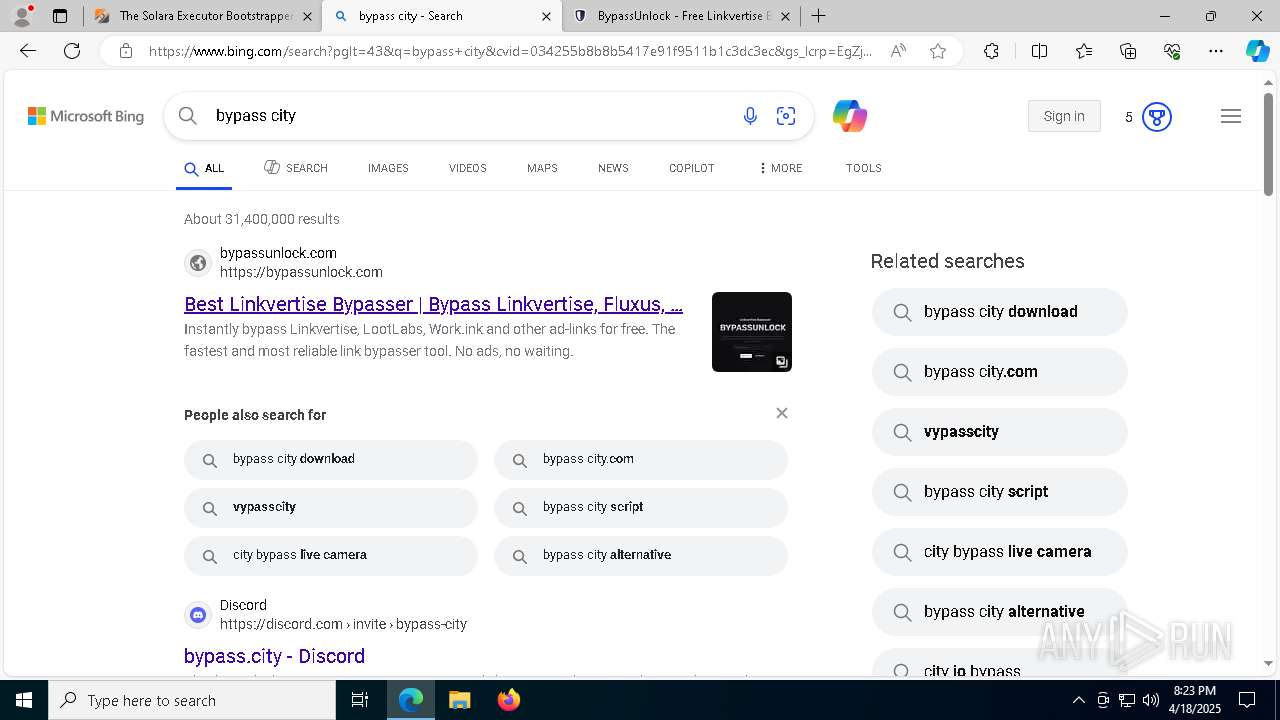Click the magnifier icon in Bing search box

(188, 116)
